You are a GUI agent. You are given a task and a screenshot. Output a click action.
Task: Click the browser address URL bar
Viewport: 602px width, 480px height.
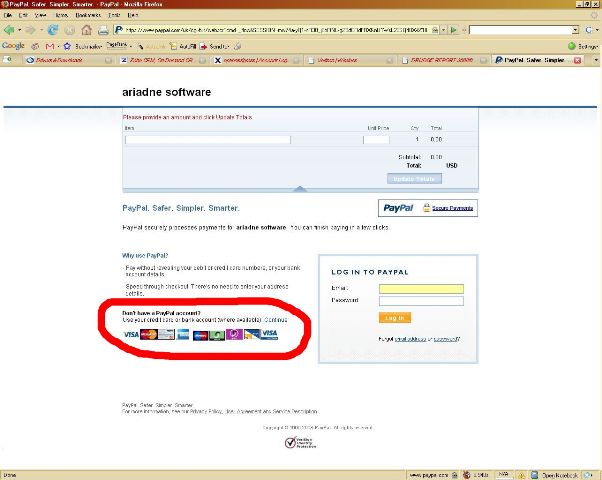tap(277, 30)
